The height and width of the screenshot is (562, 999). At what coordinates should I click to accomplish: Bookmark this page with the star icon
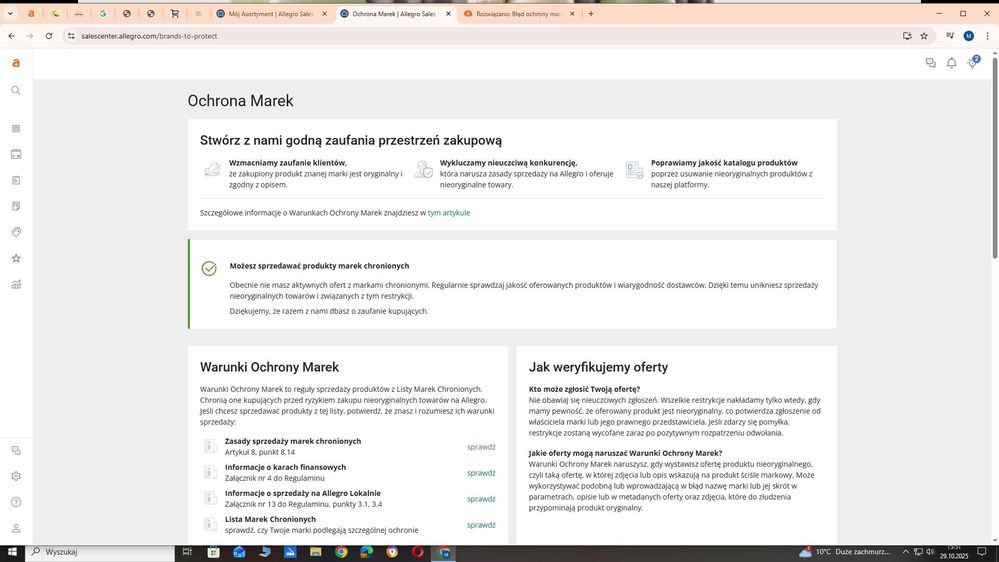[x=924, y=36]
